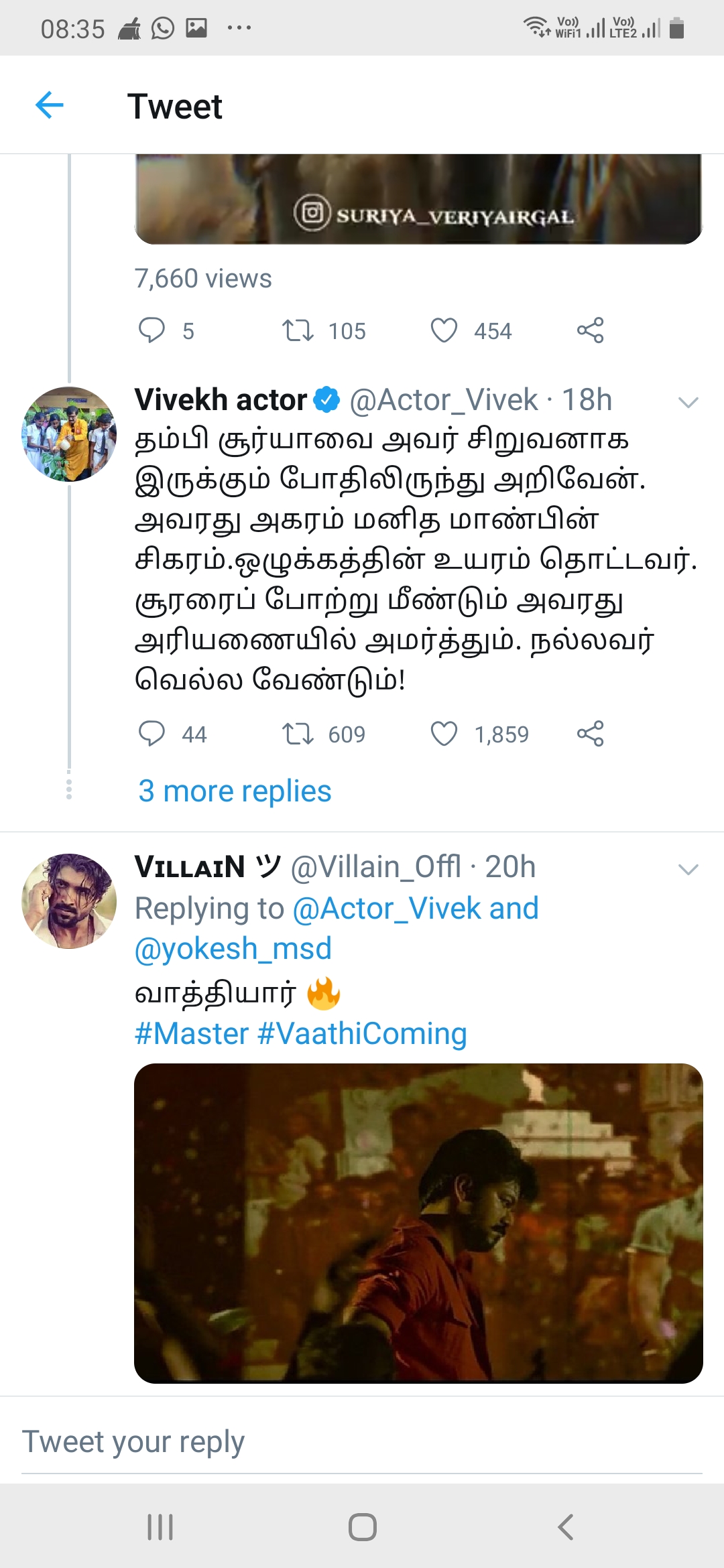Share Vivekh actor's tweet
This screenshot has height=1568, width=724.
click(x=590, y=734)
